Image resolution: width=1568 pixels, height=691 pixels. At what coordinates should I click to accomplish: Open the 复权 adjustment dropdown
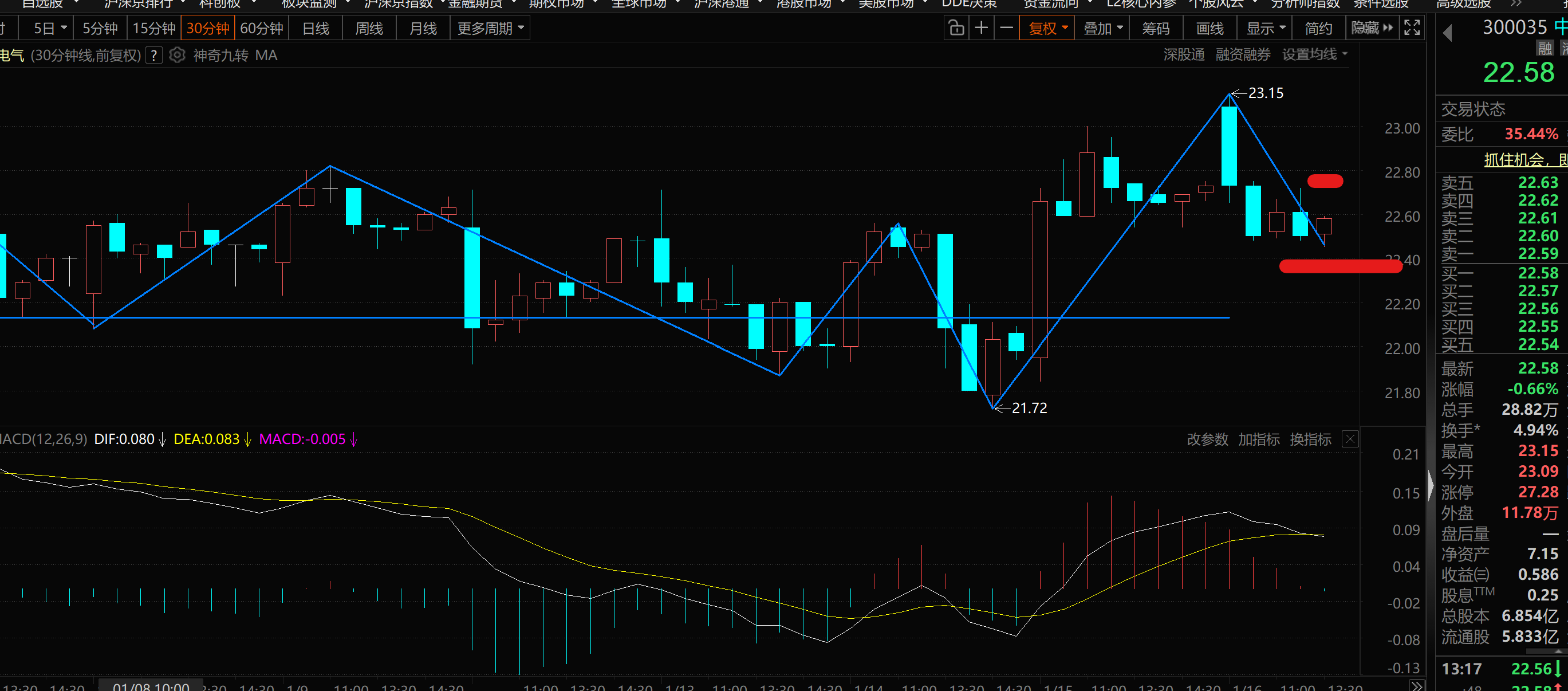pyautogui.click(x=1047, y=29)
